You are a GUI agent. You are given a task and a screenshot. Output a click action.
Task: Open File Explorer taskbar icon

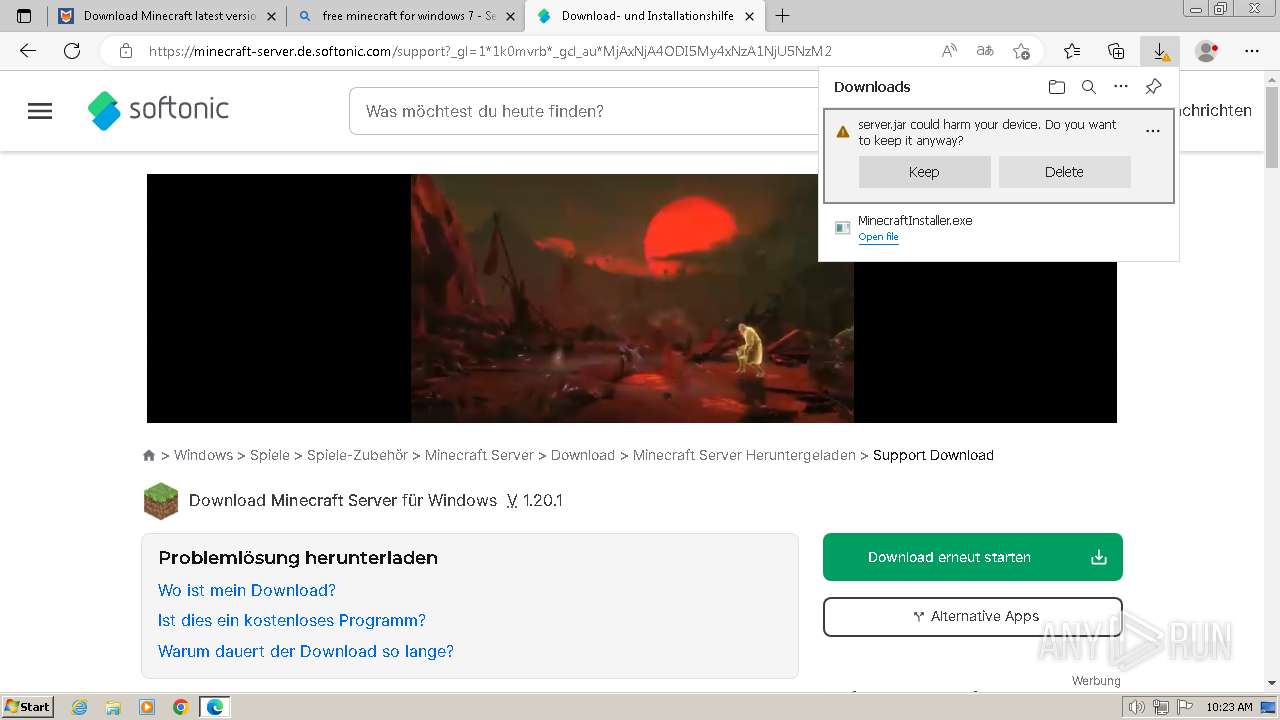(113, 707)
